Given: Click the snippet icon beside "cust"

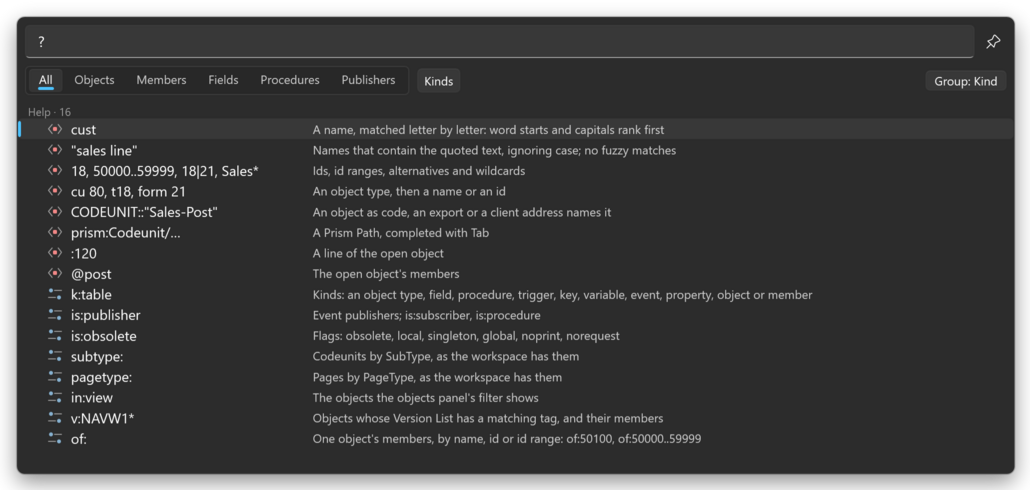Looking at the screenshot, I should (x=55, y=129).
